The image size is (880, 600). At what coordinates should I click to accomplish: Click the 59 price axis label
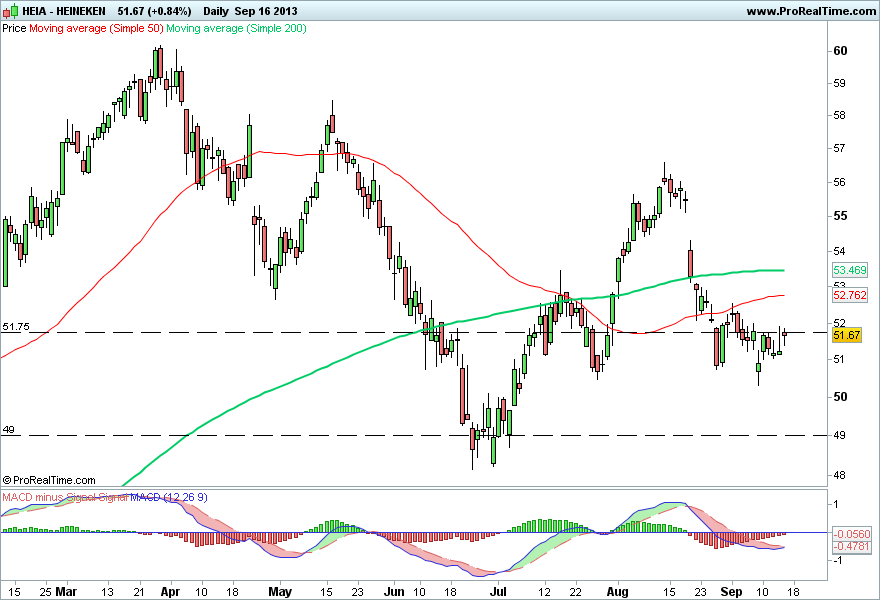click(840, 84)
